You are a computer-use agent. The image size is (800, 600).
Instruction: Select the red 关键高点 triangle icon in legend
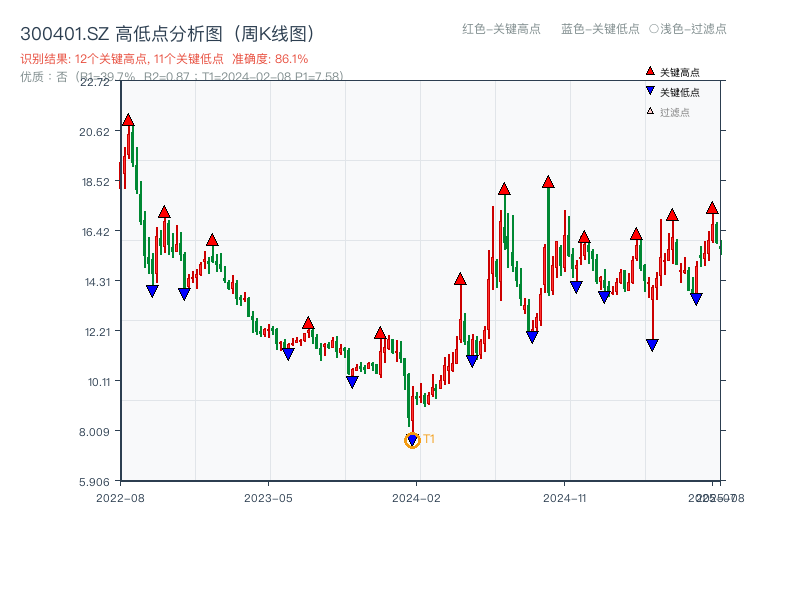click(648, 71)
